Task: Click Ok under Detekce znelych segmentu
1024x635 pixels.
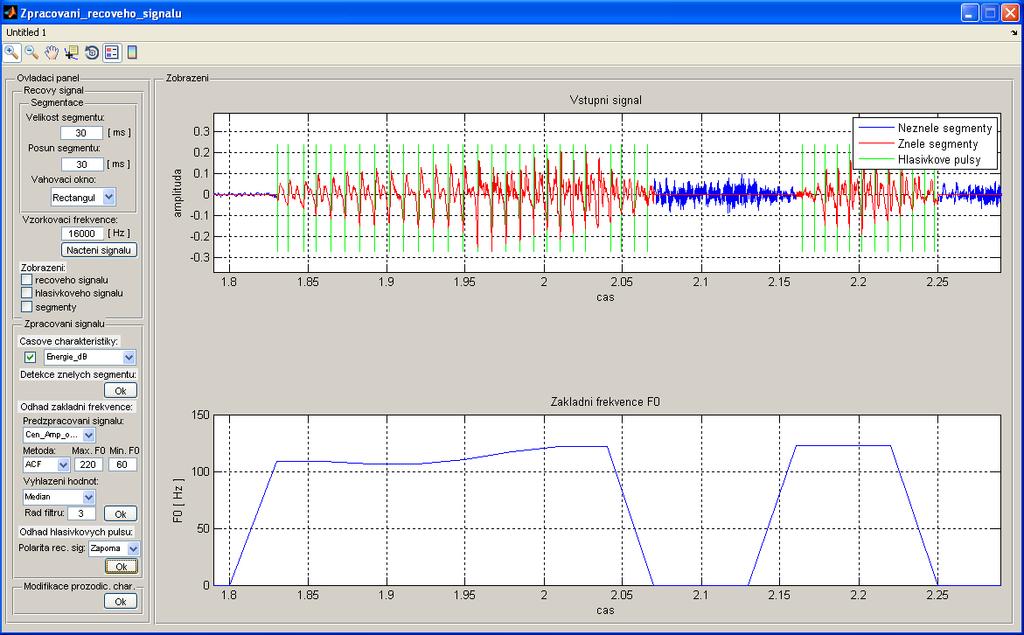Action: point(121,391)
